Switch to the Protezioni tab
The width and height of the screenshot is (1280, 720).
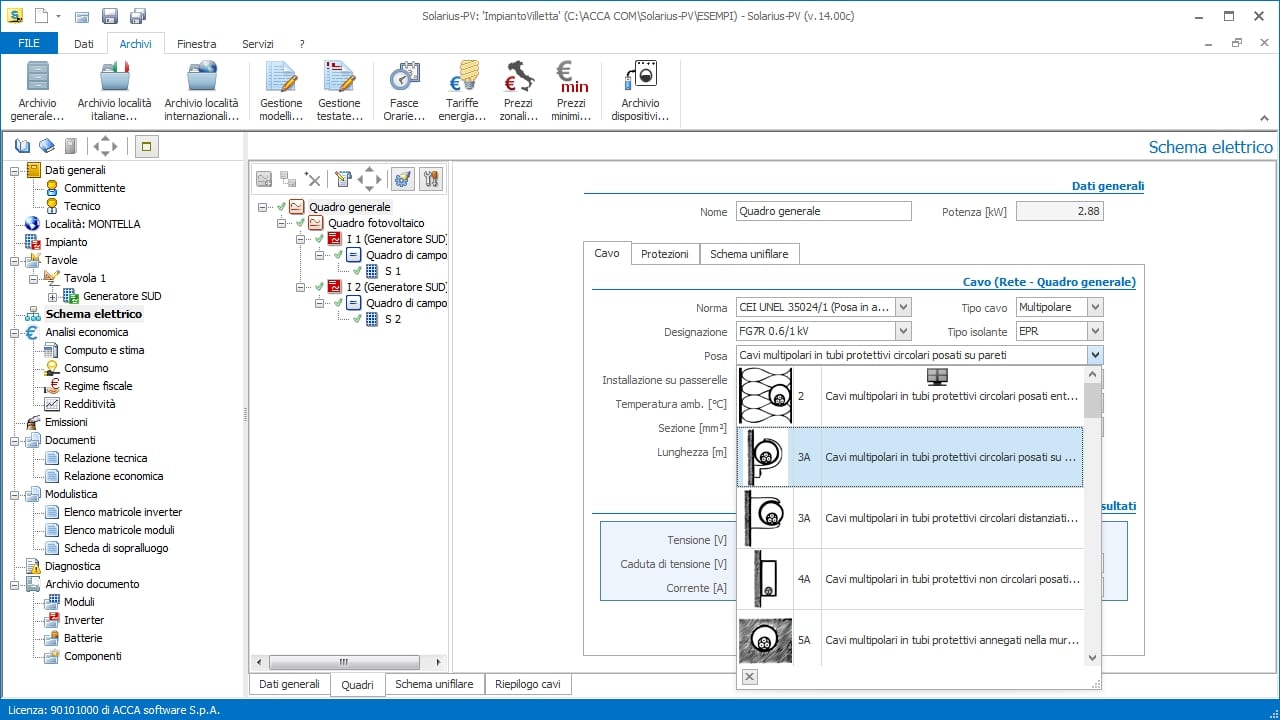point(665,254)
